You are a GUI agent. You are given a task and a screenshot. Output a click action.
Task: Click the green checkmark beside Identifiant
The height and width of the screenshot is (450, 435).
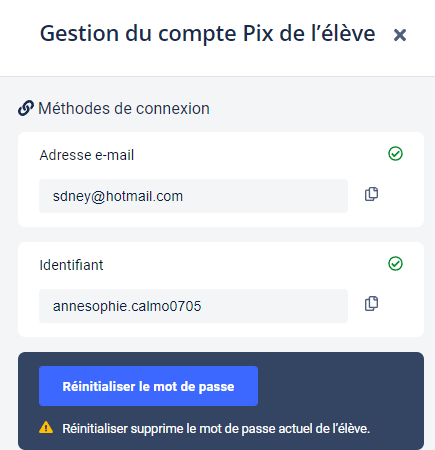pyautogui.click(x=395, y=264)
